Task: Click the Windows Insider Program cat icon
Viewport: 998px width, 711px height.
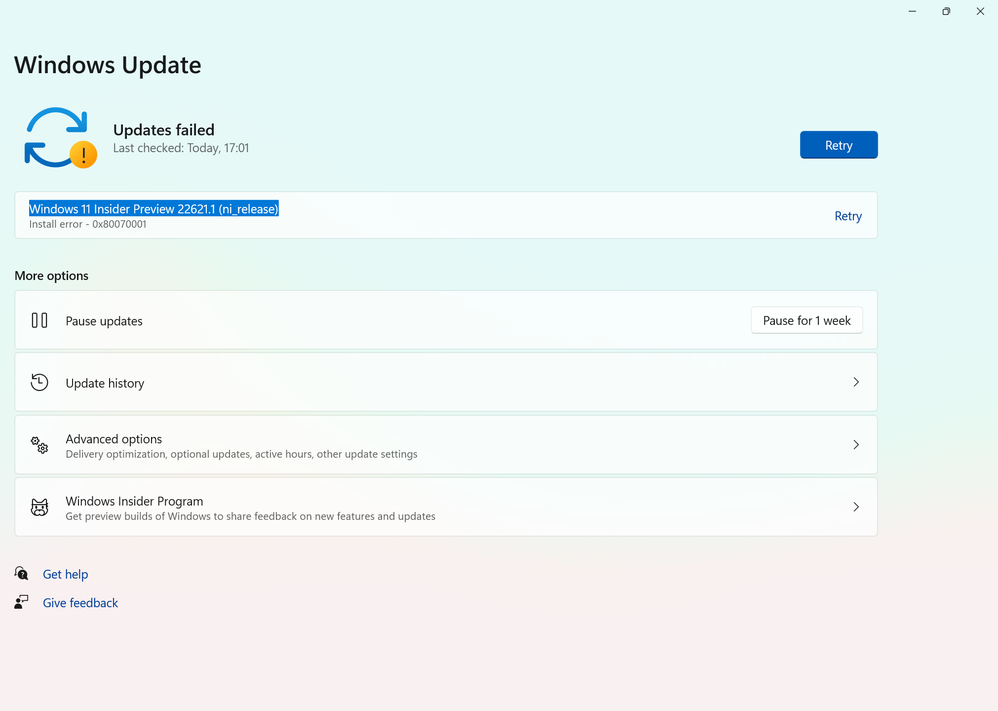Action: click(39, 507)
